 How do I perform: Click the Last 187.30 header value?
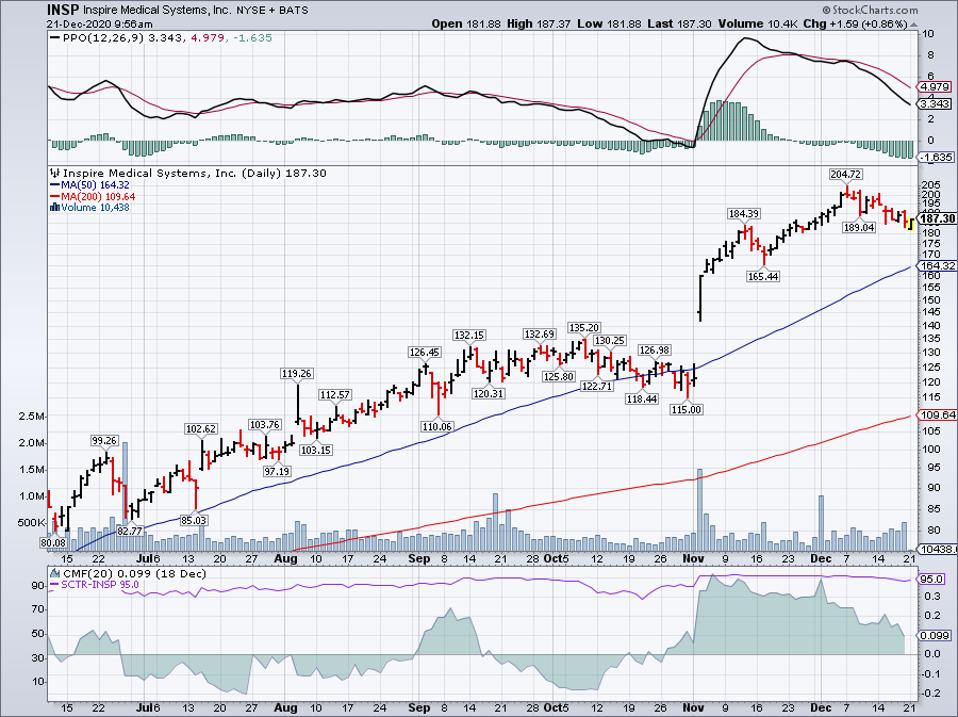tap(679, 24)
